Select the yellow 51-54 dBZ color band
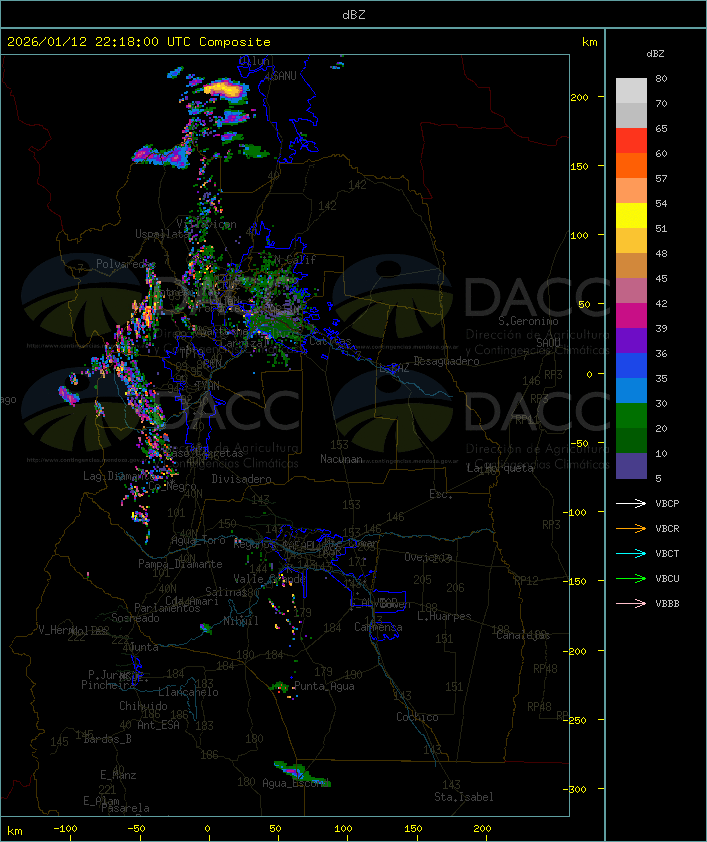The height and width of the screenshot is (842, 707). [x=631, y=216]
